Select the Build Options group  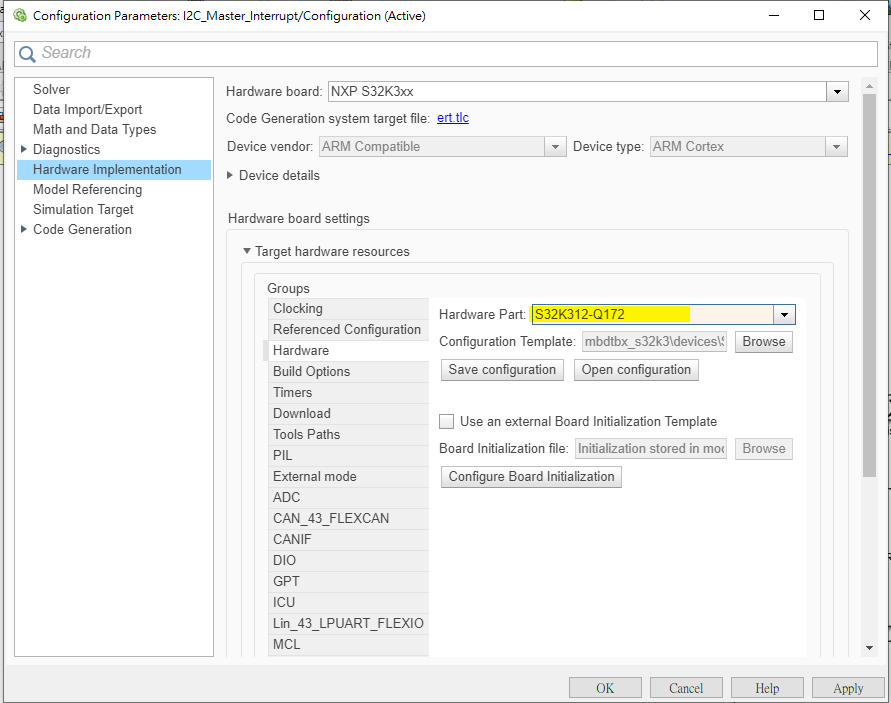point(348,372)
